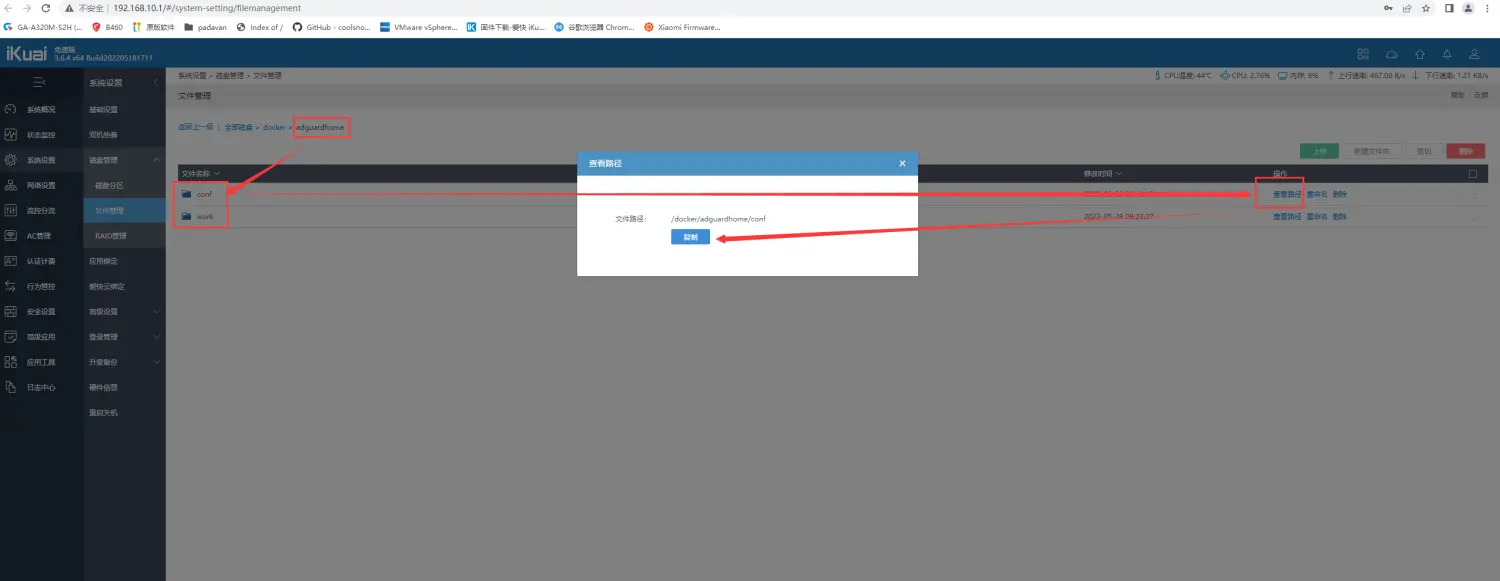Open 磁盘分区 in the submenu
The height and width of the screenshot is (581, 1500).
coord(109,185)
